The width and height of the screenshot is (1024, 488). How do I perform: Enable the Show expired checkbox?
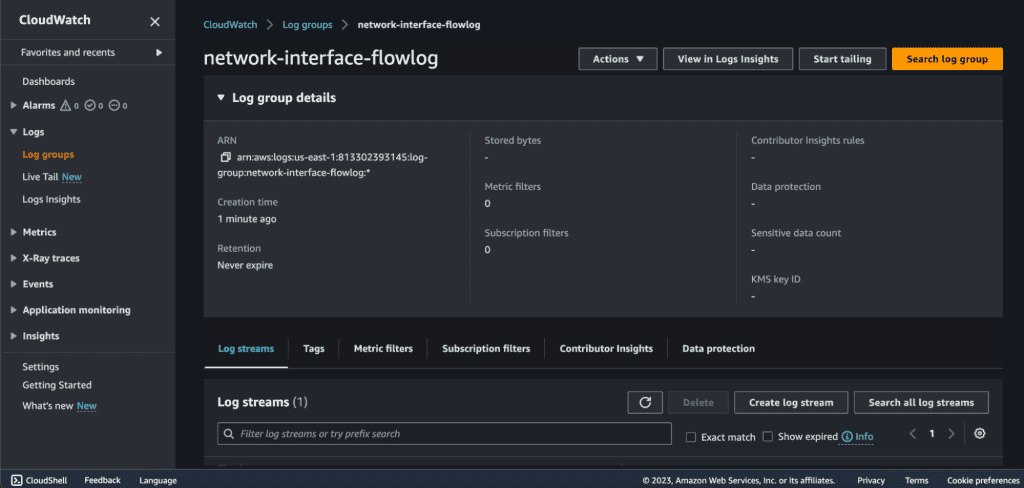coord(768,436)
